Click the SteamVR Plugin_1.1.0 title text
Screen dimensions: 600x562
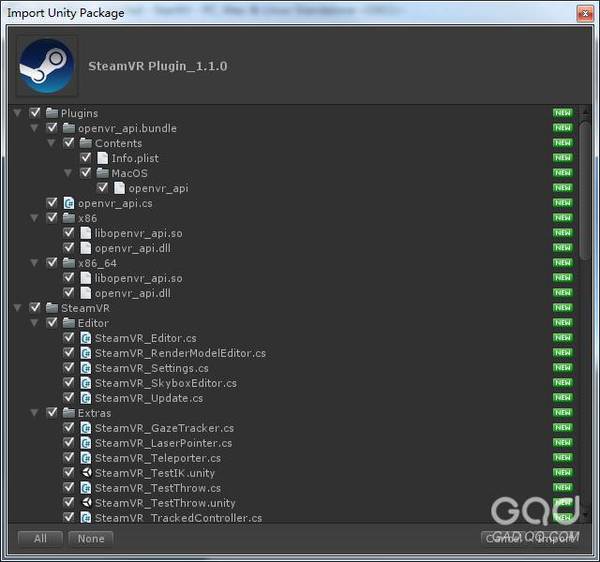point(158,66)
